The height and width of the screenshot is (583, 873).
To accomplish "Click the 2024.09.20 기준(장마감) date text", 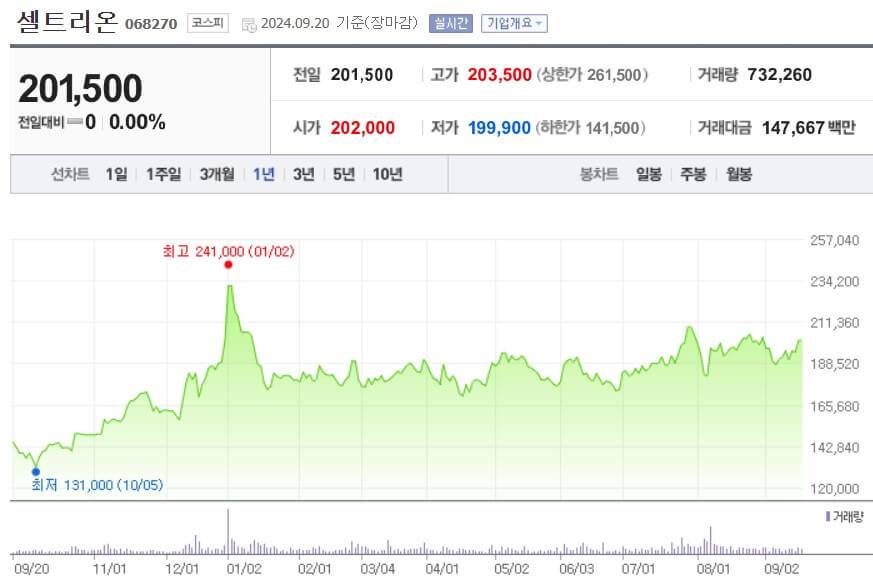I will [x=339, y=23].
